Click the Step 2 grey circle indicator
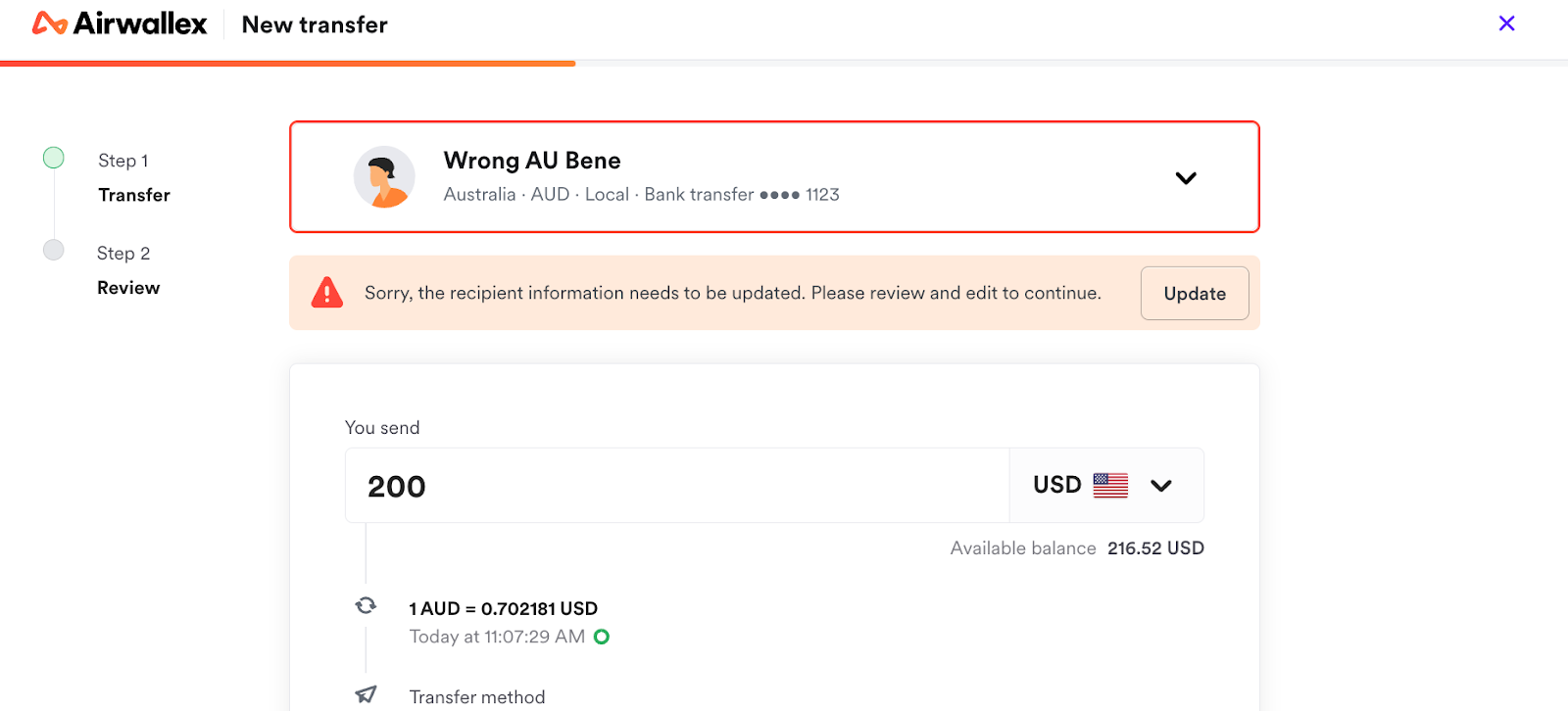1568x711 pixels. pos(54,250)
